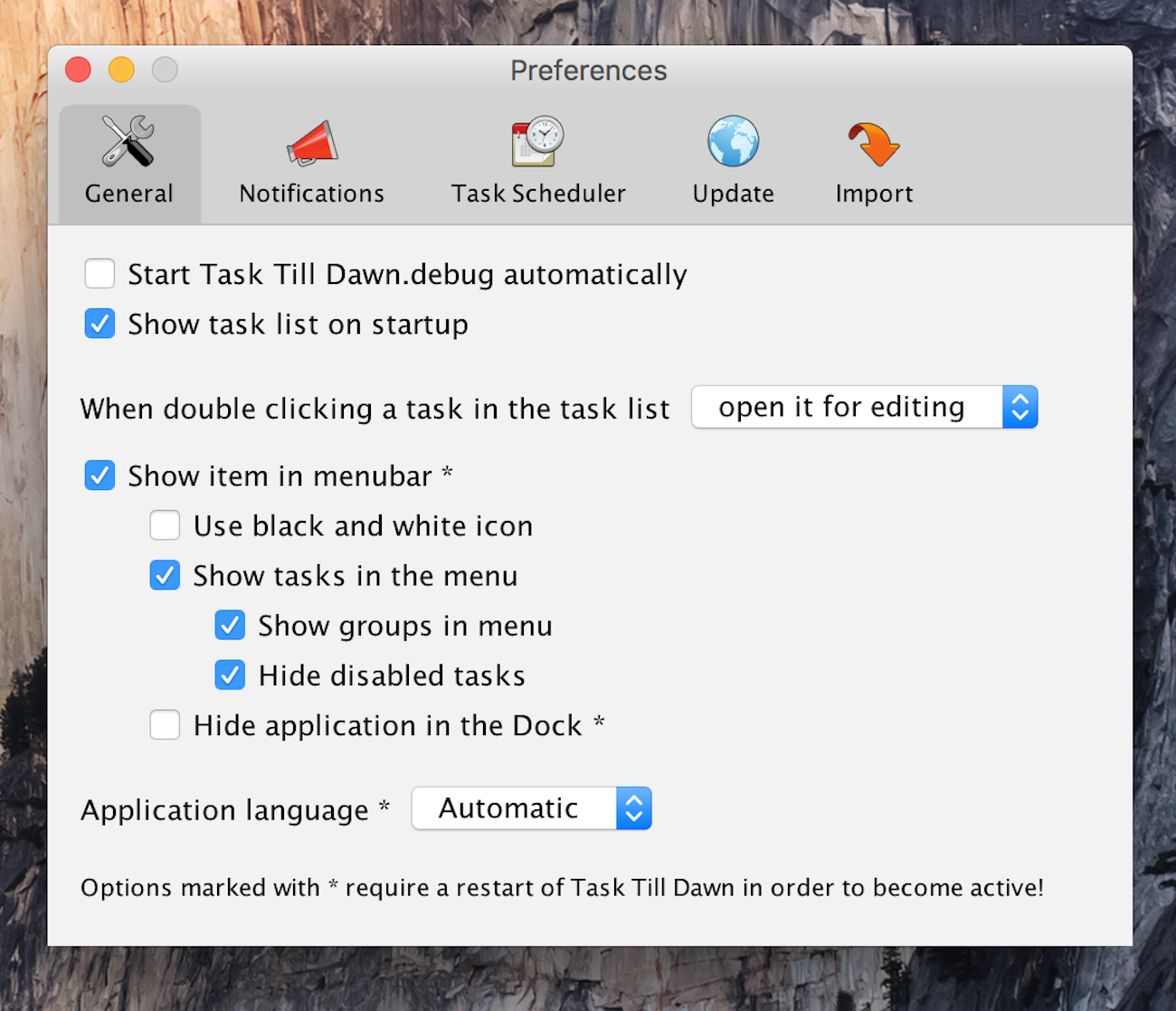
Task: Open the Automatic application language dropdown
Action: click(x=531, y=808)
